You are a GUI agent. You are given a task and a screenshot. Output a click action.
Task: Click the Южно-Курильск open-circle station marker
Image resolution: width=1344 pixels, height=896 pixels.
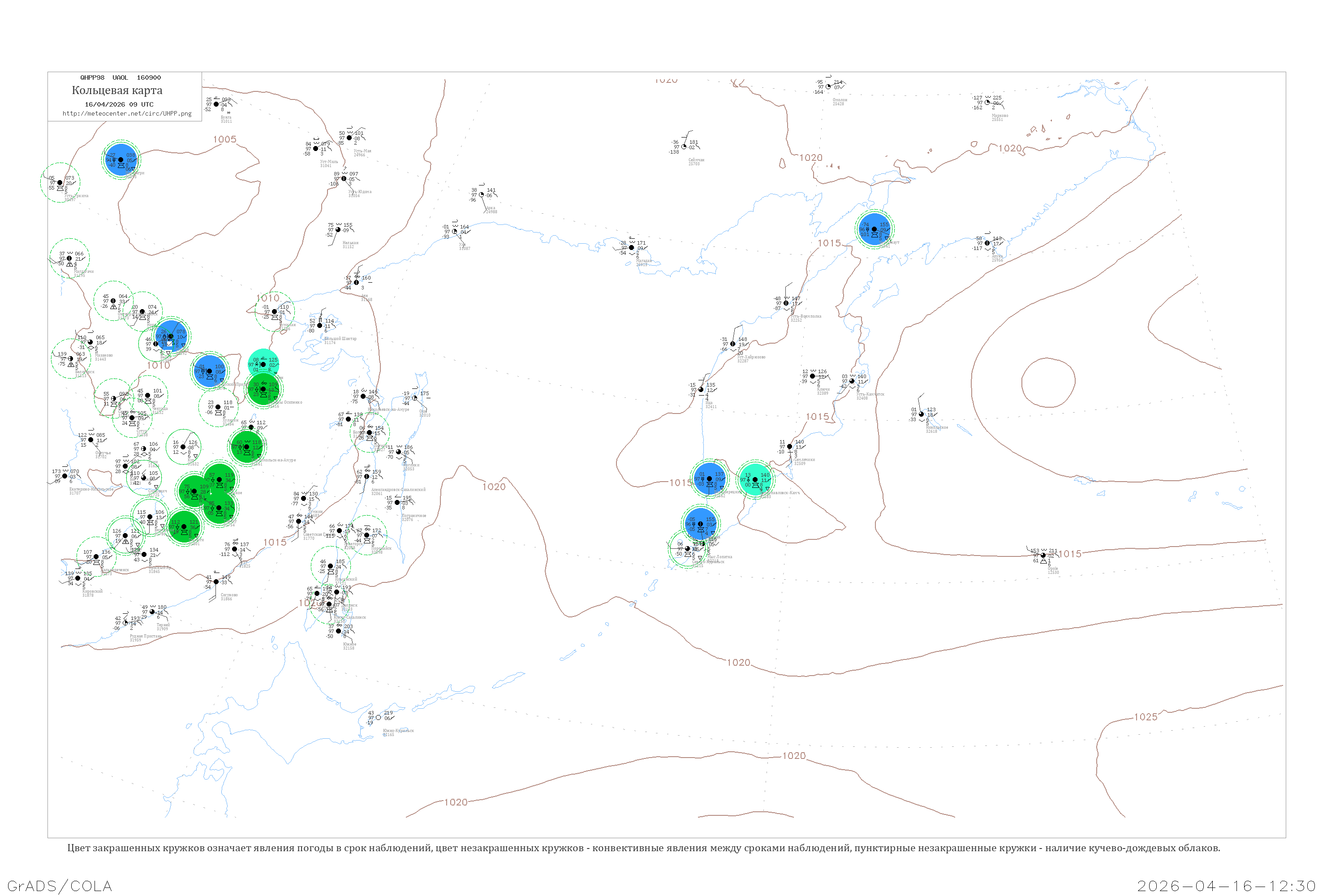378,717
